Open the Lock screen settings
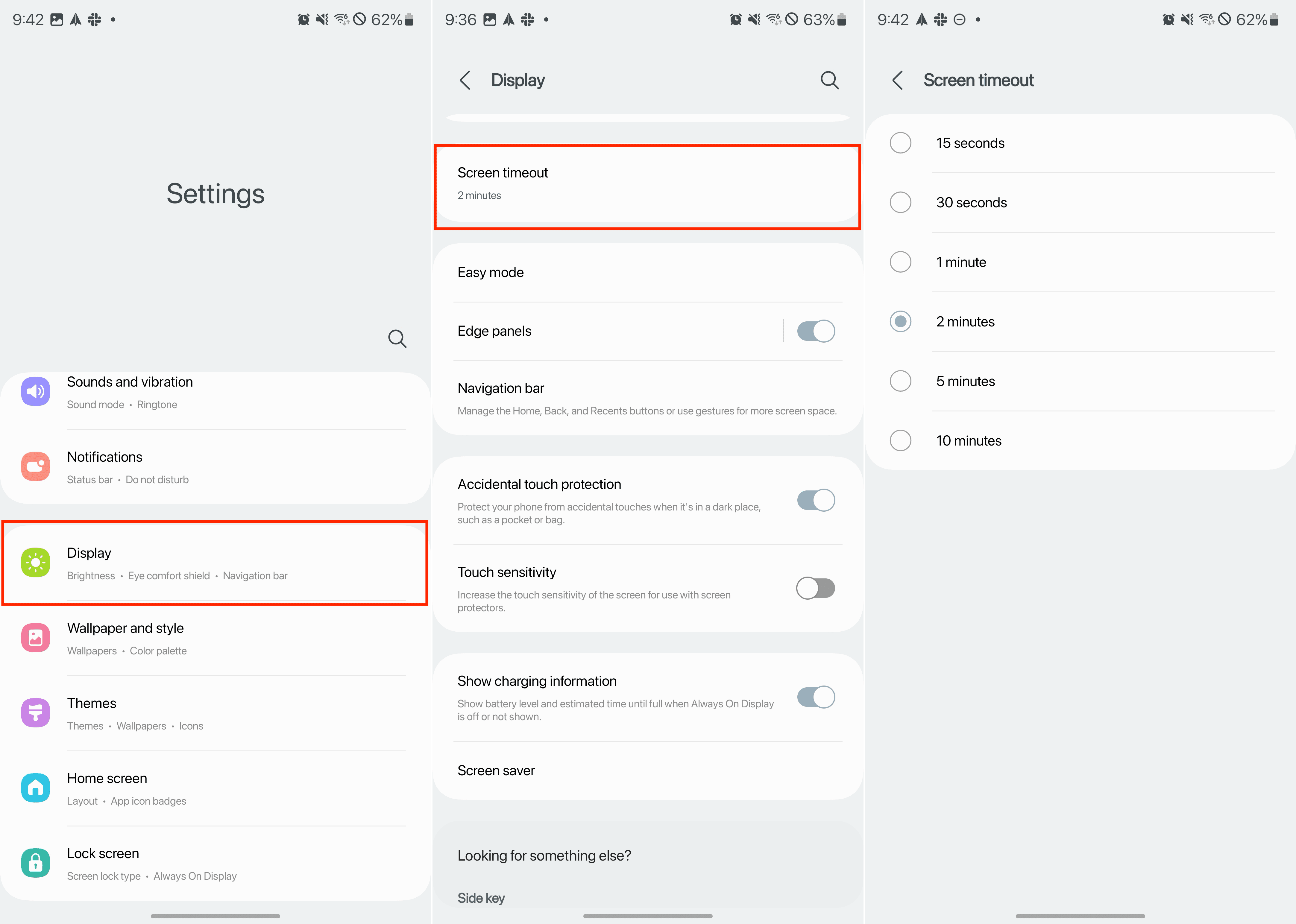Screen dimensions: 1296x924 tap(215, 864)
